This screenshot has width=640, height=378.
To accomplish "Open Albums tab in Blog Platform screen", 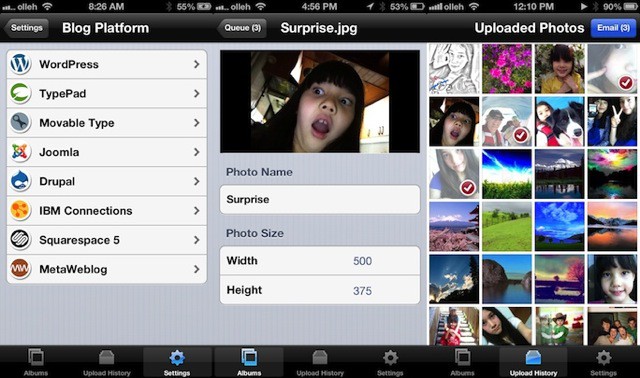I will (x=36, y=362).
